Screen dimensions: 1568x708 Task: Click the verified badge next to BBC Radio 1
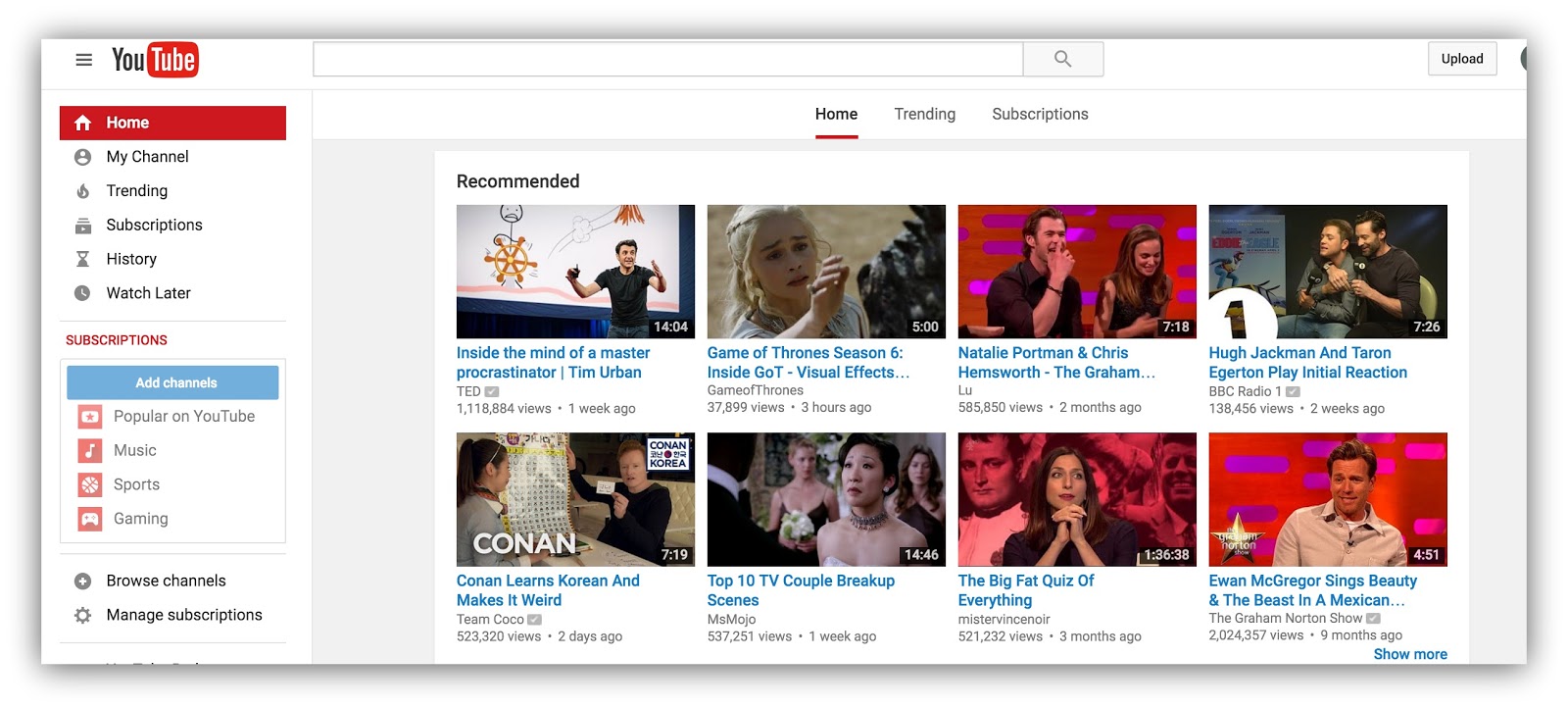(1293, 391)
